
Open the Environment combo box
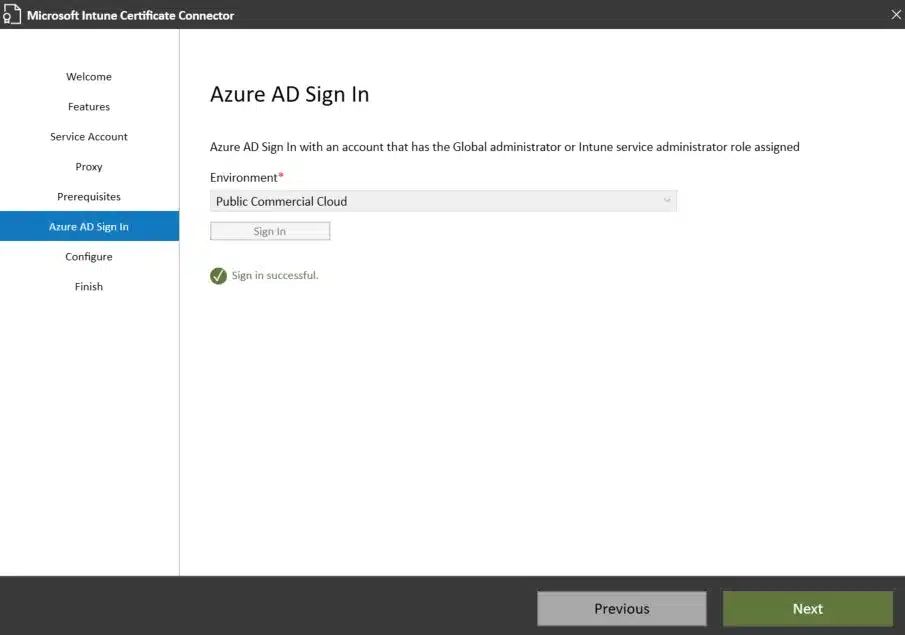click(443, 201)
